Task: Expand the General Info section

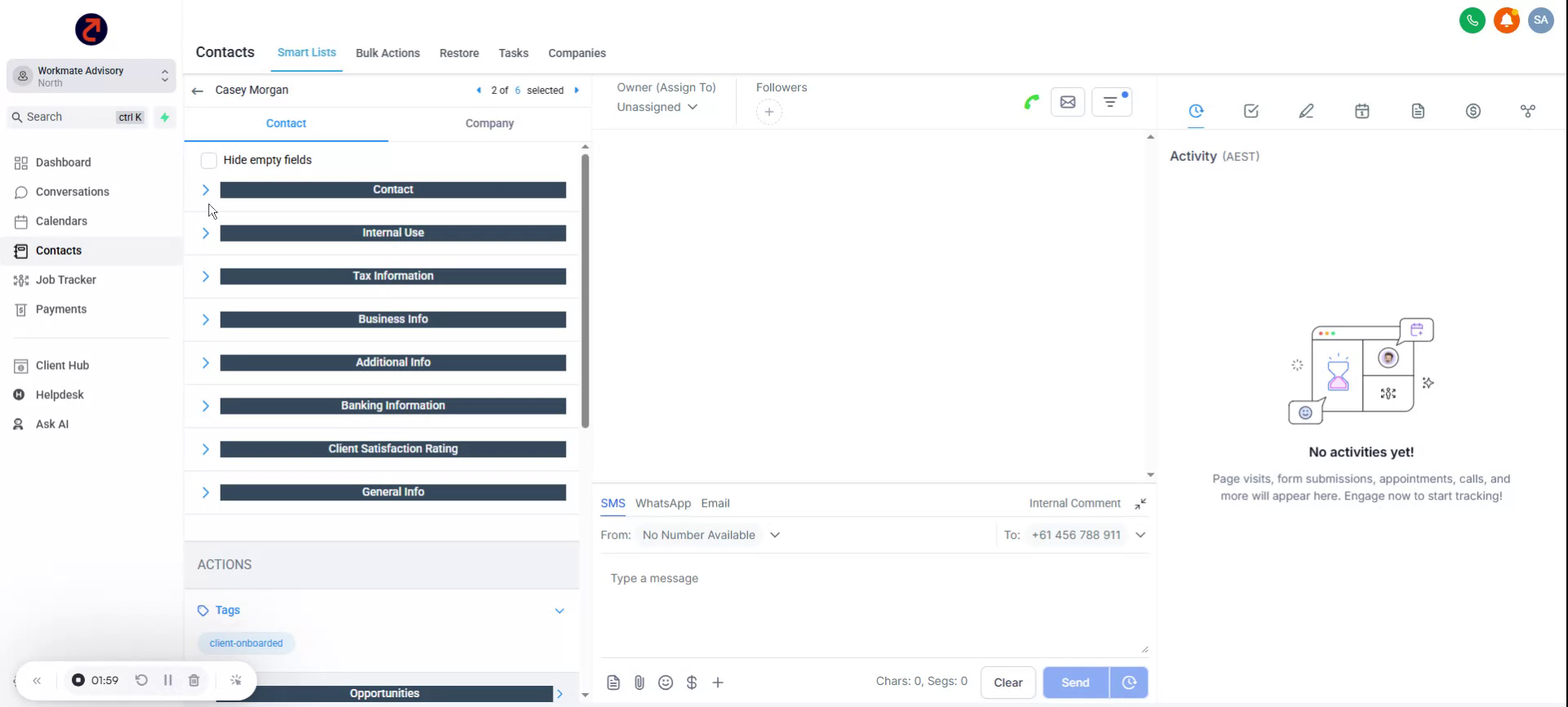Action: tap(205, 493)
